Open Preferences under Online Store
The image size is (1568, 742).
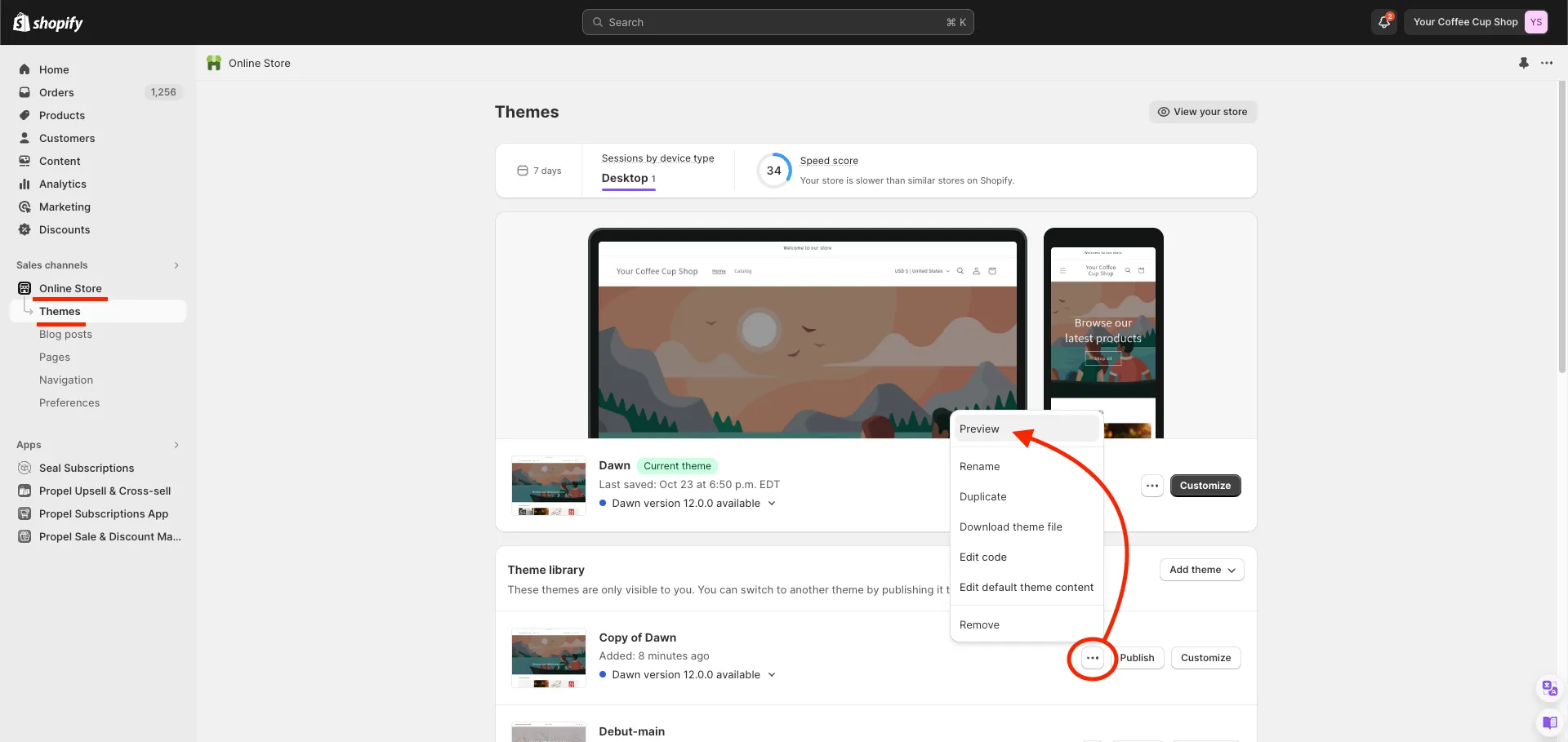point(69,402)
